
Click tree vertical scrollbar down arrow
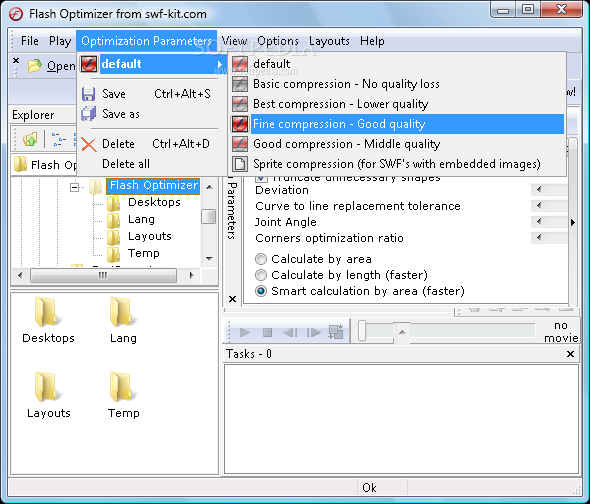click(209, 258)
